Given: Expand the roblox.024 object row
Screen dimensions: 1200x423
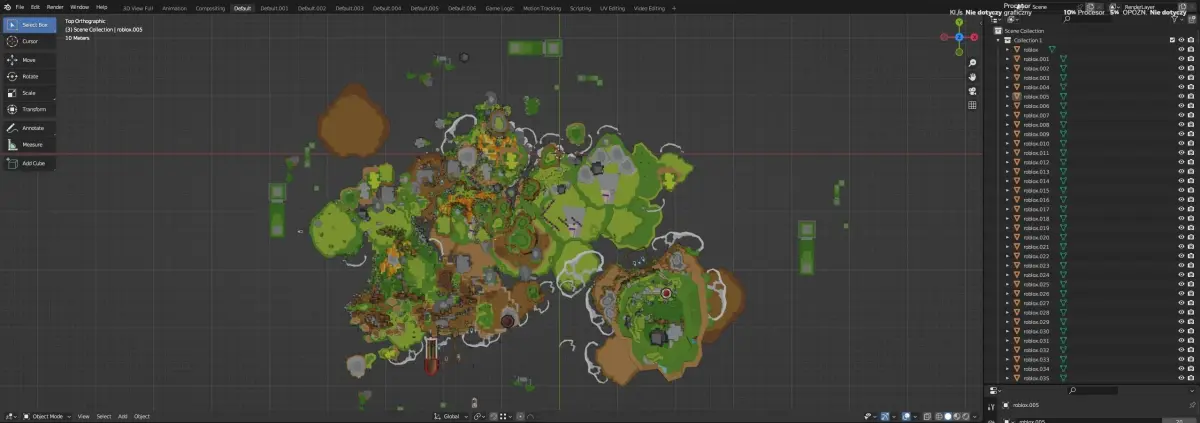Looking at the screenshot, I should [1008, 276].
